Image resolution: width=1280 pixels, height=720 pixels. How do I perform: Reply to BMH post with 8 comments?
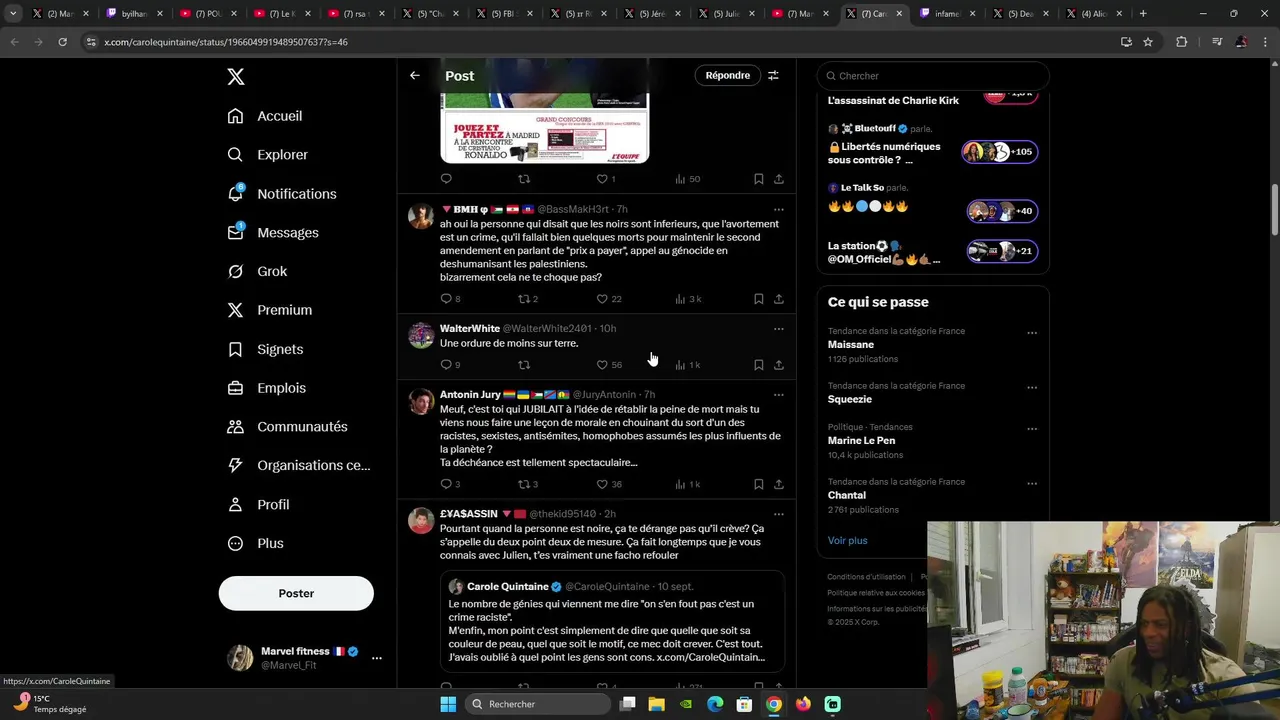(450, 299)
